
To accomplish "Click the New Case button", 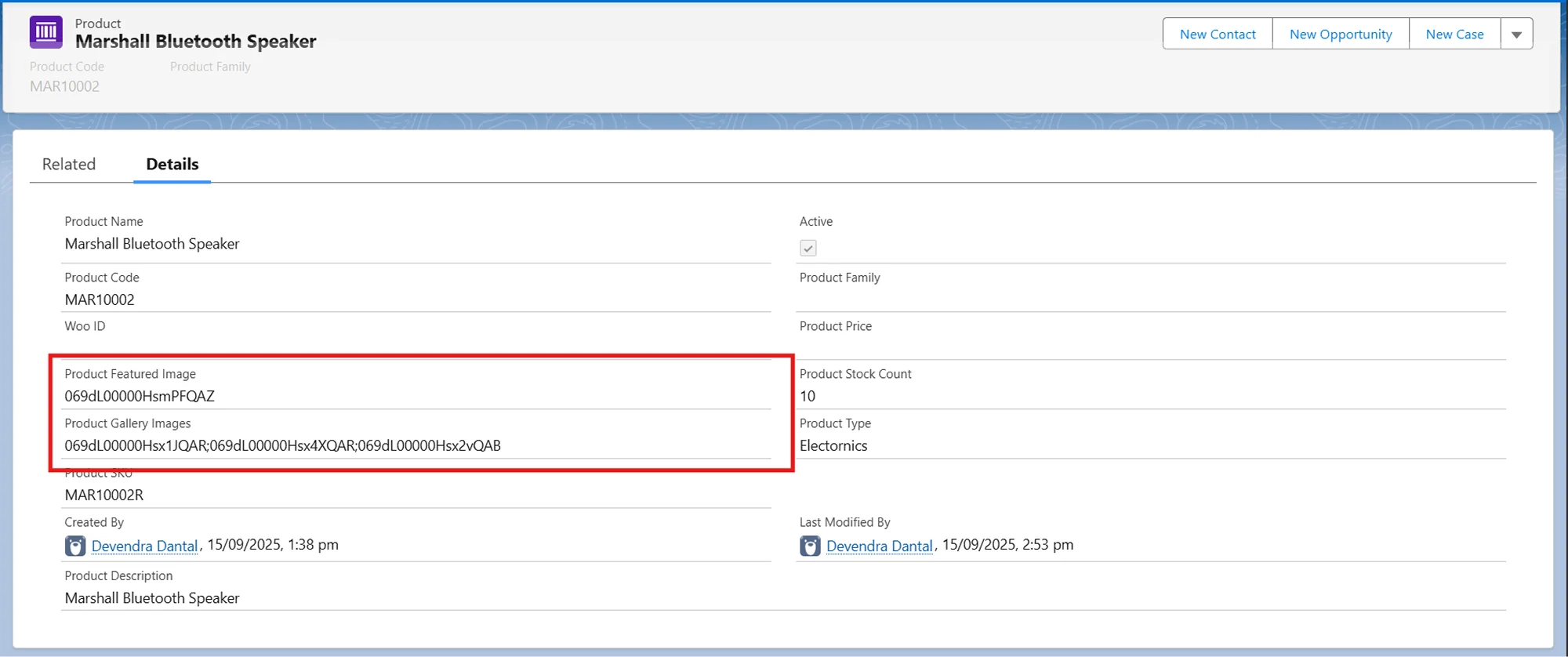I will pos(1454,34).
